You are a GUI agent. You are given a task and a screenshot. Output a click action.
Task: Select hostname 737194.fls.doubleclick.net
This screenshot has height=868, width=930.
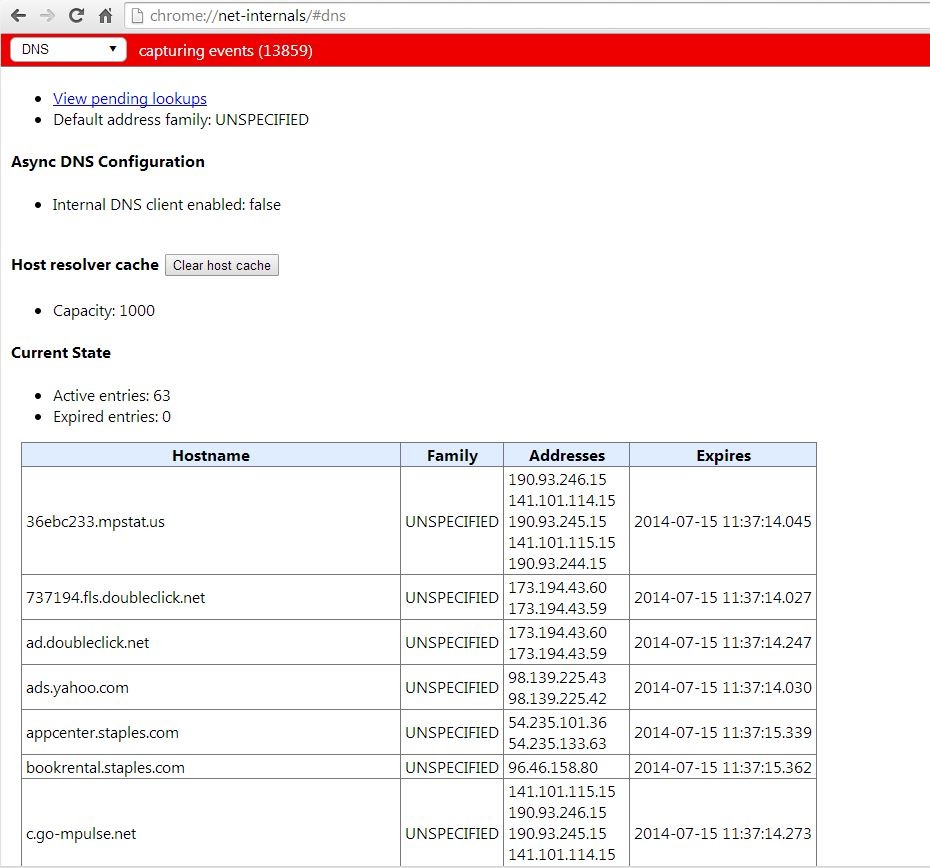[116, 597]
